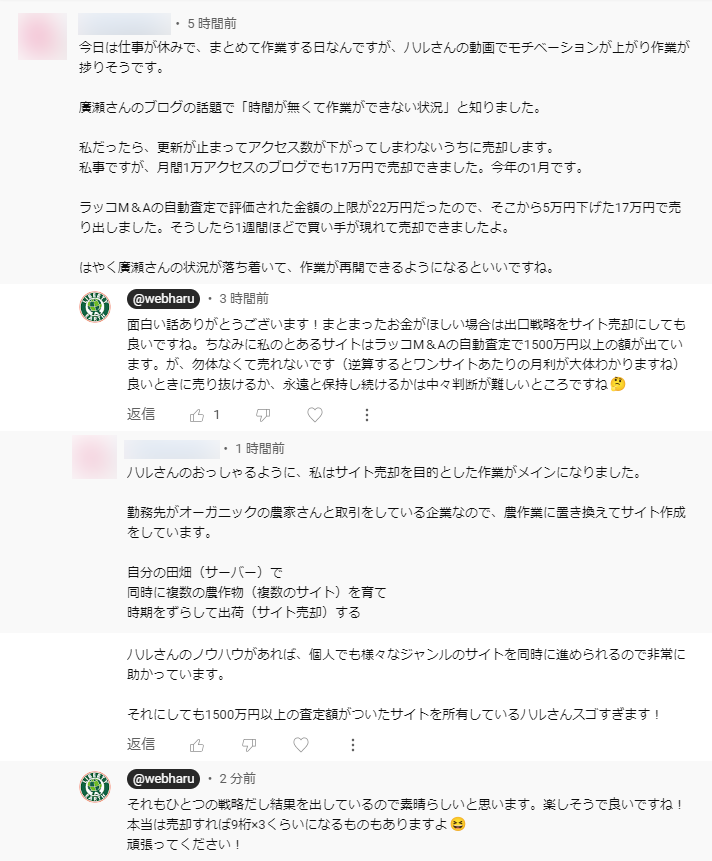Heart the first @webharu reply
Screen dimensions: 712x861
(315, 415)
